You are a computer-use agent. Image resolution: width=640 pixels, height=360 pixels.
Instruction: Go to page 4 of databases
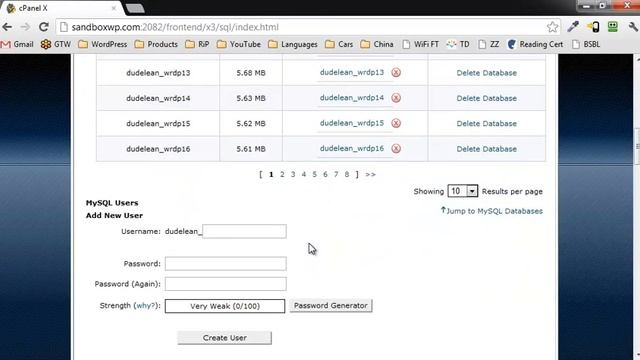tap(304, 174)
